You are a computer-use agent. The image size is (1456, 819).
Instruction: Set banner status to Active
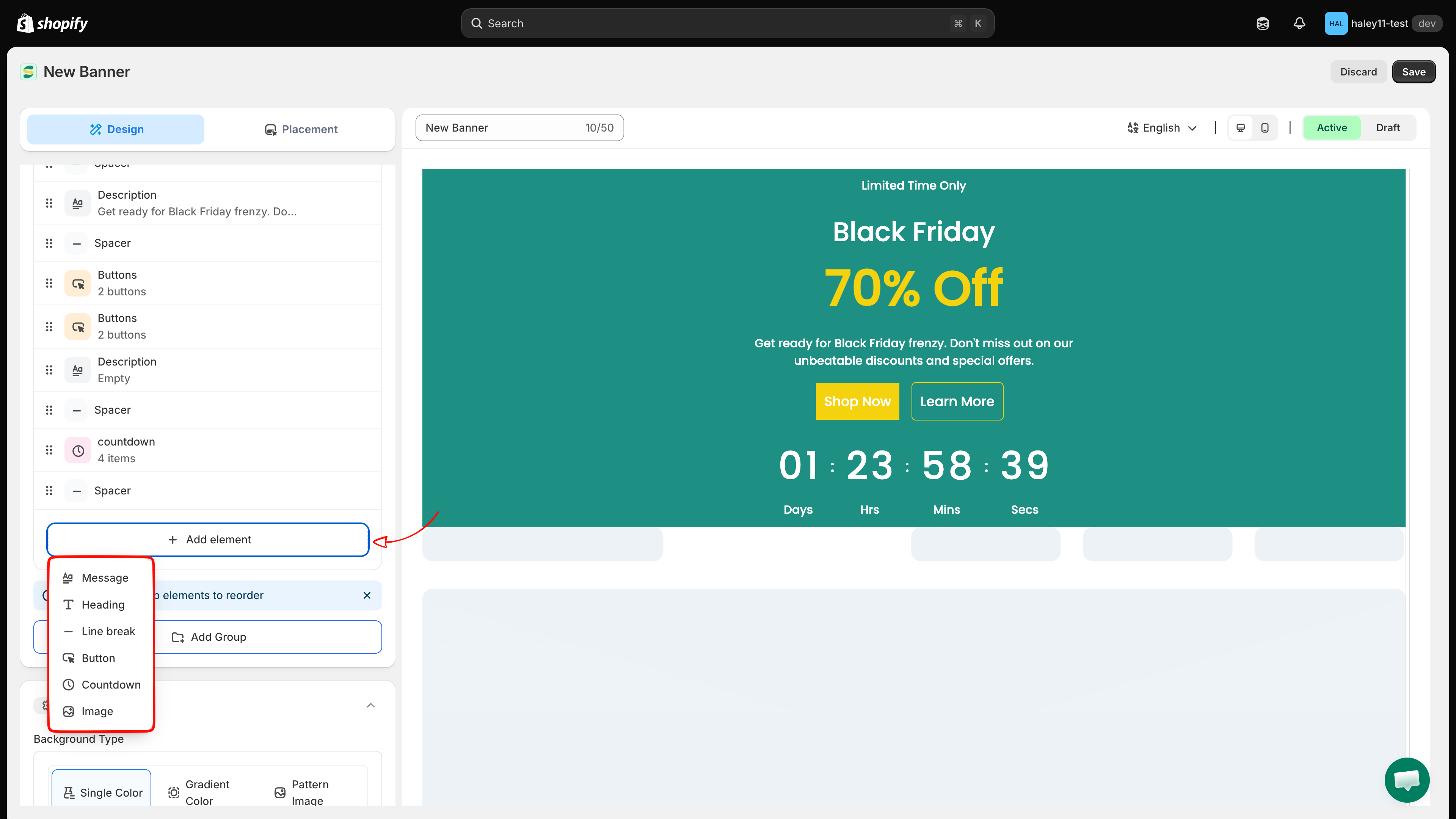tap(1332, 128)
